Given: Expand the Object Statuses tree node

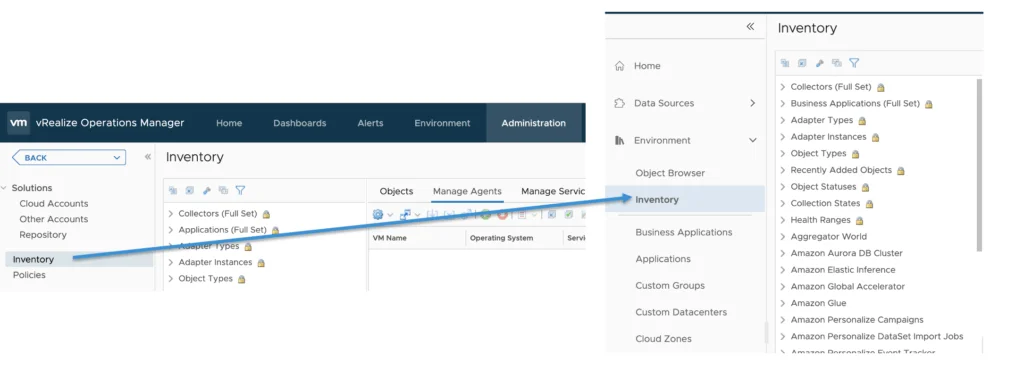Looking at the screenshot, I should (783, 187).
